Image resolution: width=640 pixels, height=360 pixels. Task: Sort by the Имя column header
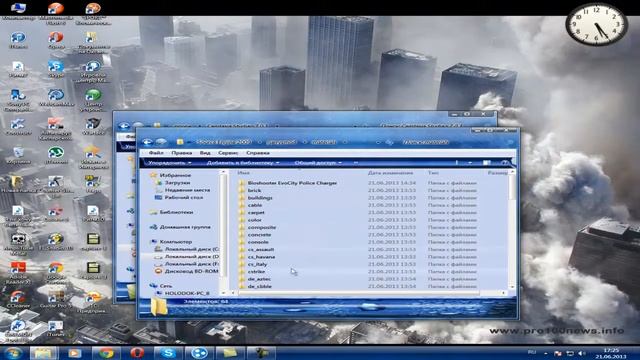(243, 173)
